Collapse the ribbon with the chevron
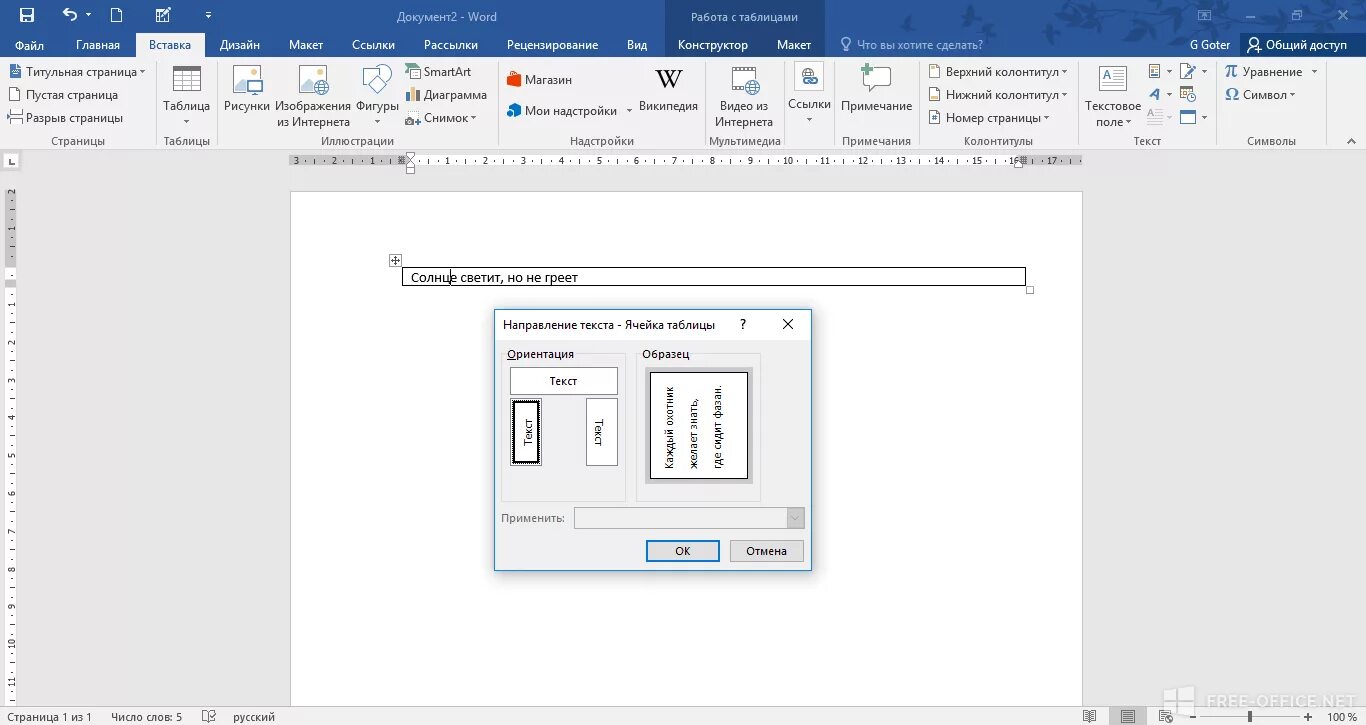1366x725 pixels. pyautogui.click(x=1352, y=141)
